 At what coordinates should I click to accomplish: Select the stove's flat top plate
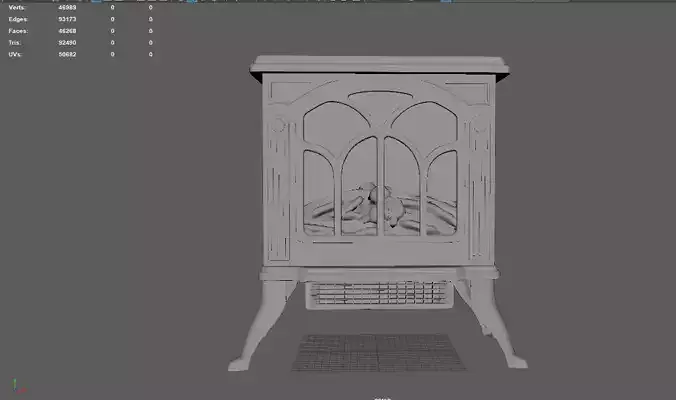pyautogui.click(x=379, y=65)
